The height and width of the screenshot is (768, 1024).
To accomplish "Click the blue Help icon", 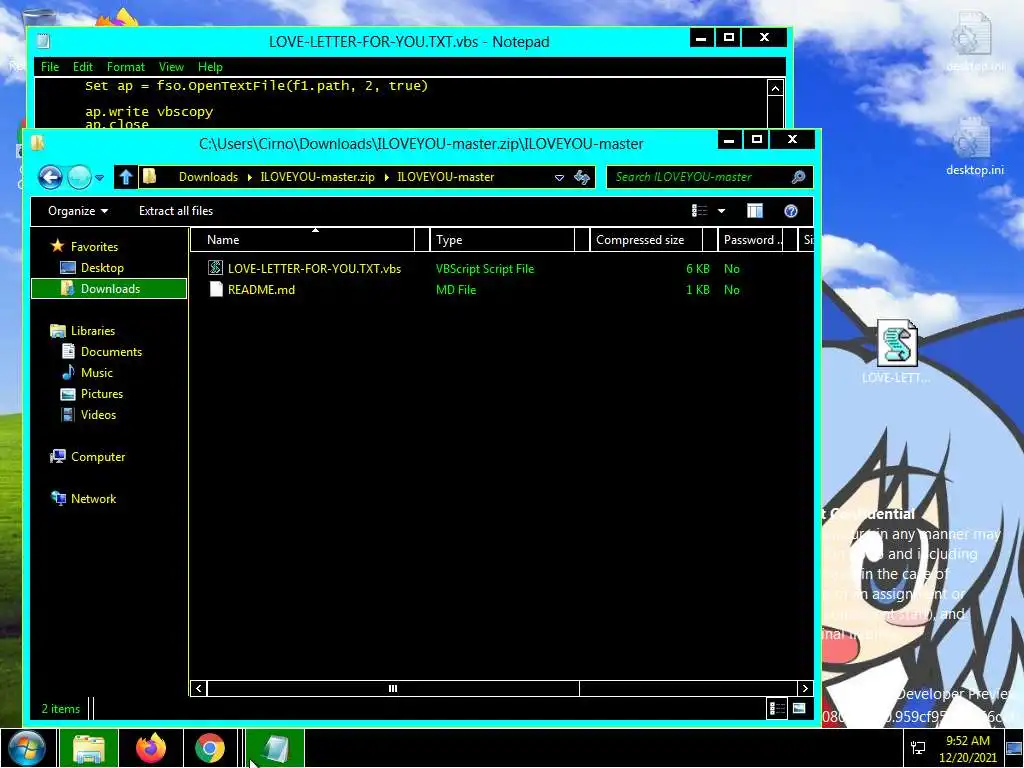I will [790, 211].
